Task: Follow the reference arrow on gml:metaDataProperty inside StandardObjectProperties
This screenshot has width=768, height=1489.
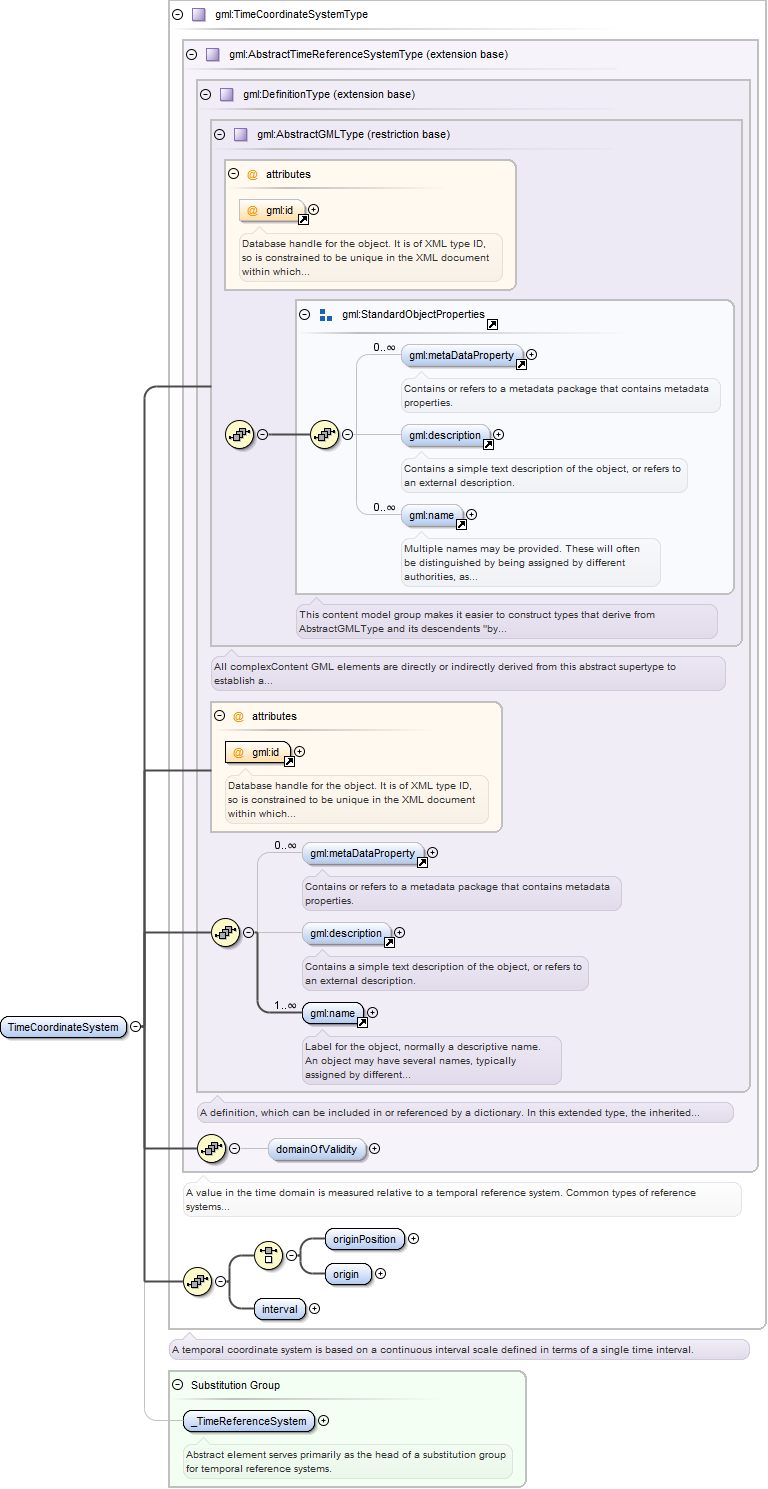Action: pos(521,365)
